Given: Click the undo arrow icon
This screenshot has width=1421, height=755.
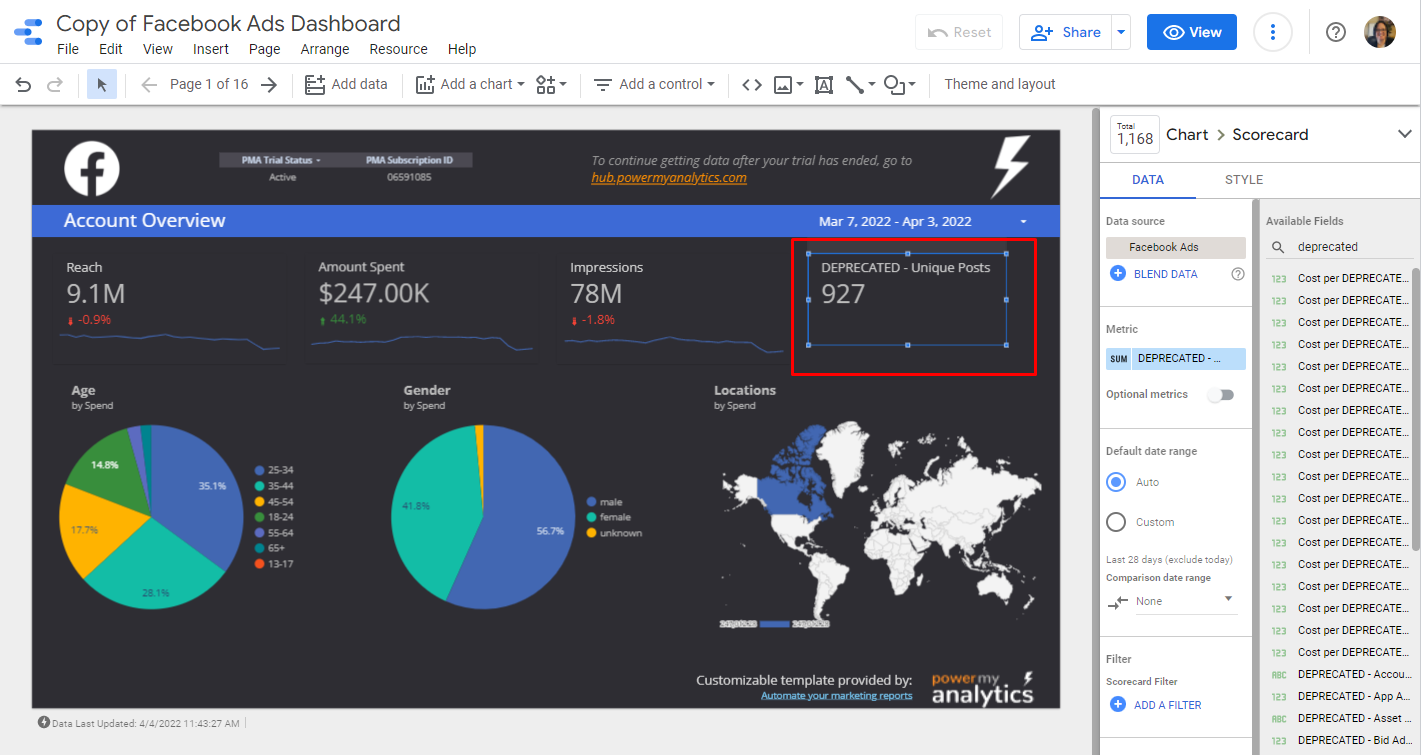Looking at the screenshot, I should click(23, 85).
